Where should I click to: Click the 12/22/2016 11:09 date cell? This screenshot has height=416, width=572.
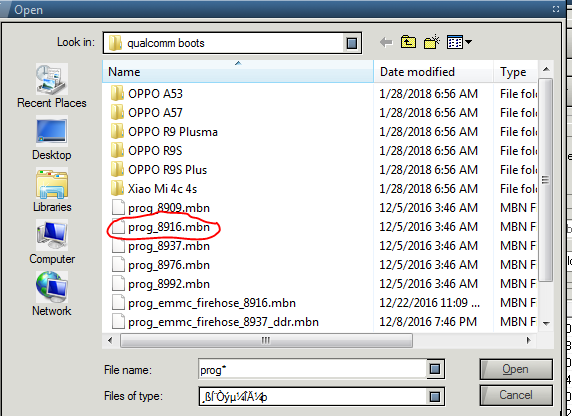tap(429, 303)
